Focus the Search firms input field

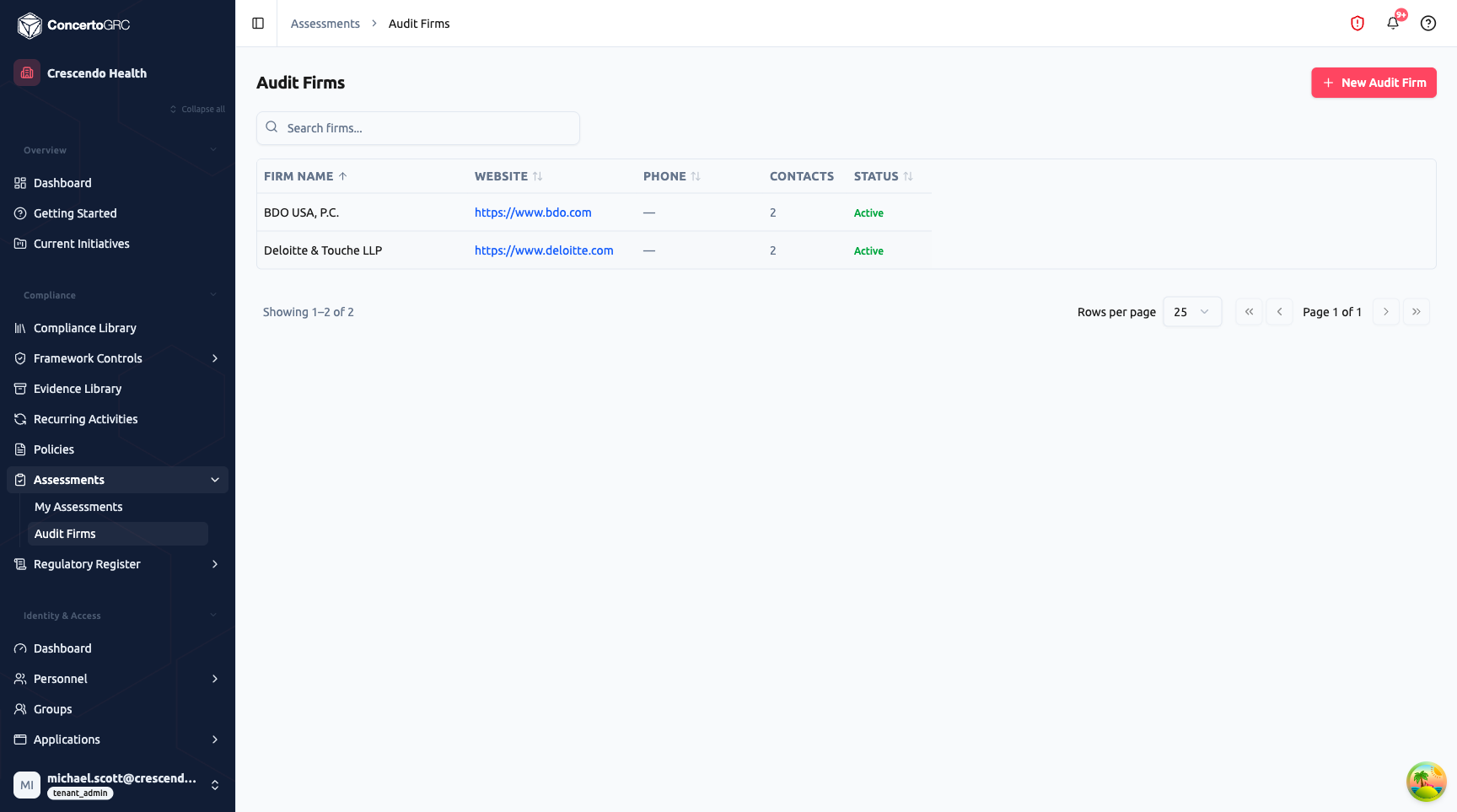(418, 128)
